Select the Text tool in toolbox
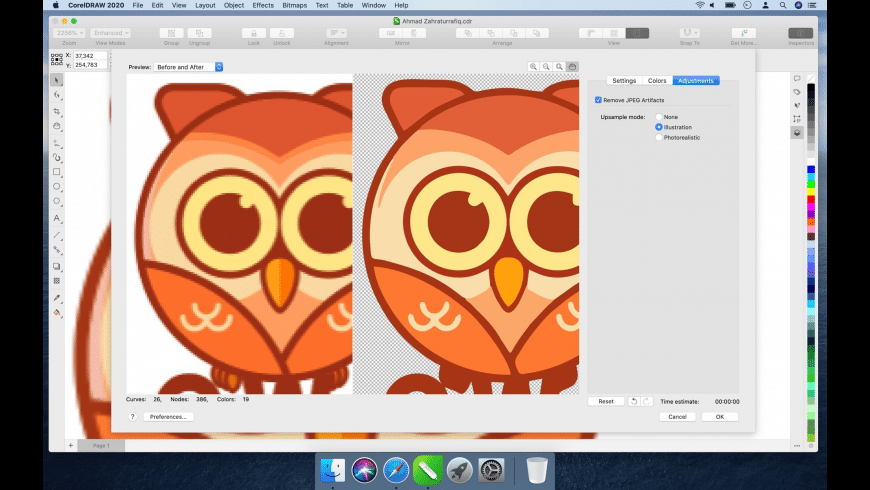 [57, 218]
